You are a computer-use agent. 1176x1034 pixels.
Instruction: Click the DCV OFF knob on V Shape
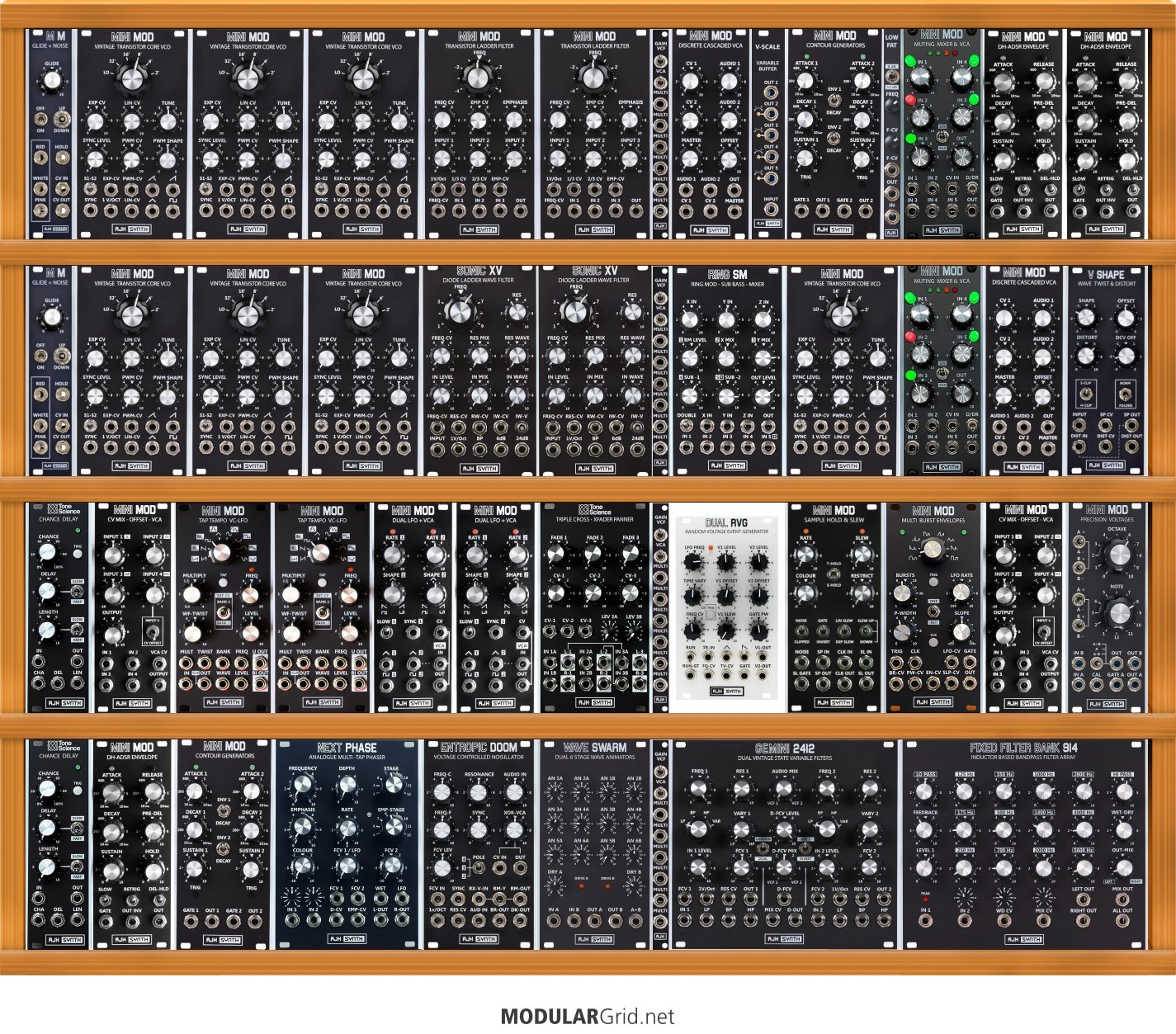pos(1126,356)
